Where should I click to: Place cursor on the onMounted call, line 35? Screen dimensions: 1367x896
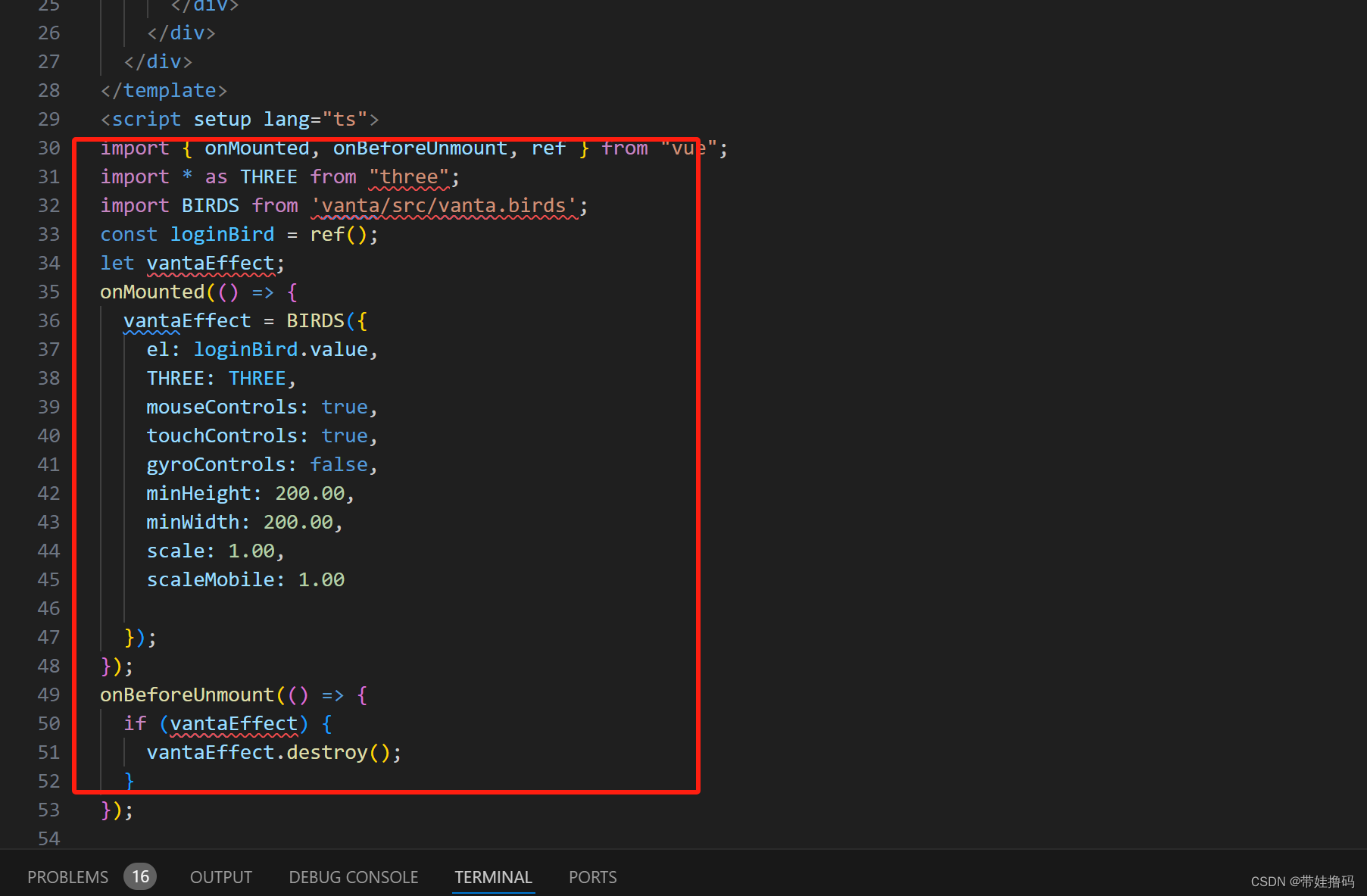152,292
